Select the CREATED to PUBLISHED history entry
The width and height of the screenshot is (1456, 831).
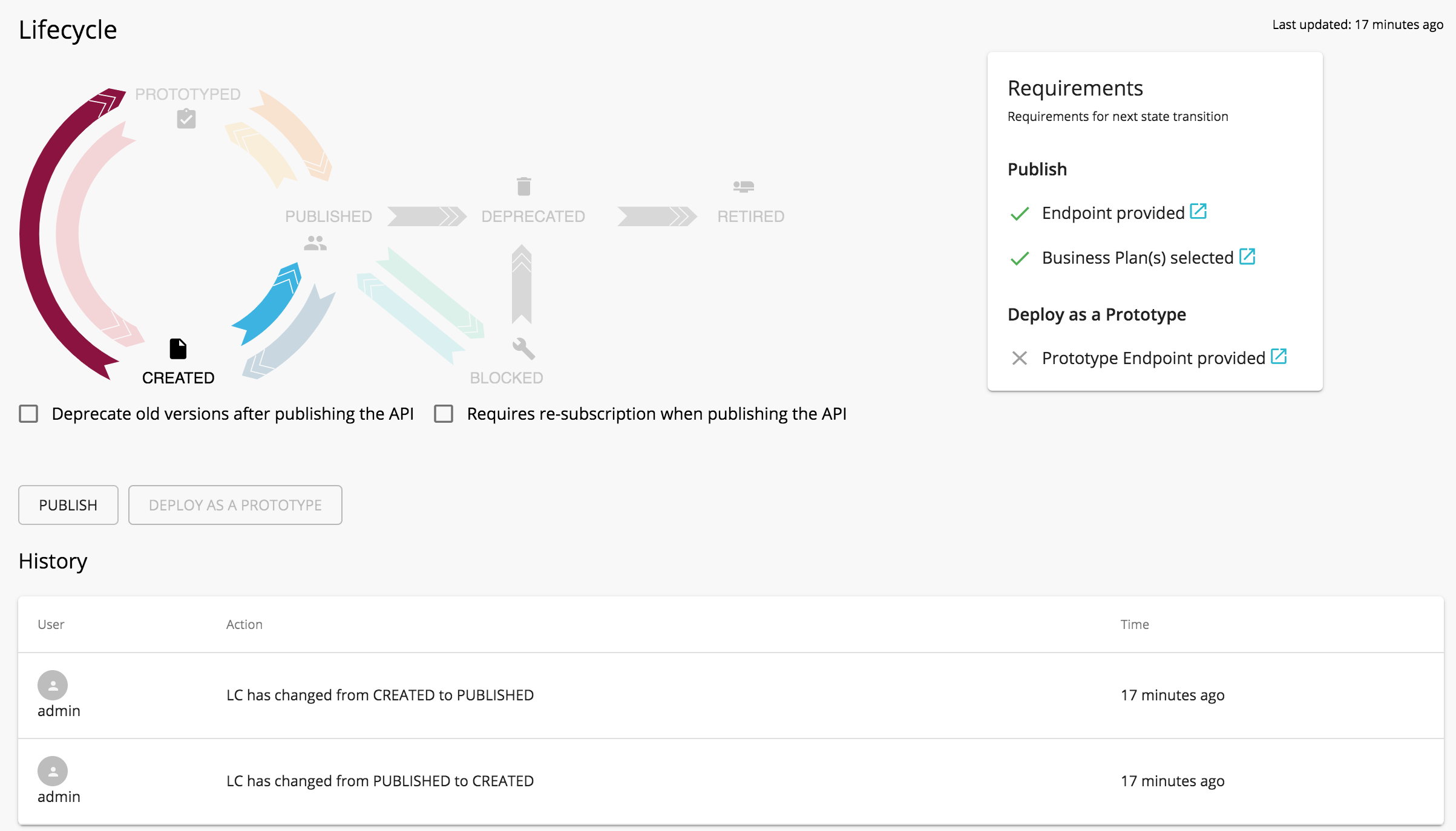coord(379,695)
